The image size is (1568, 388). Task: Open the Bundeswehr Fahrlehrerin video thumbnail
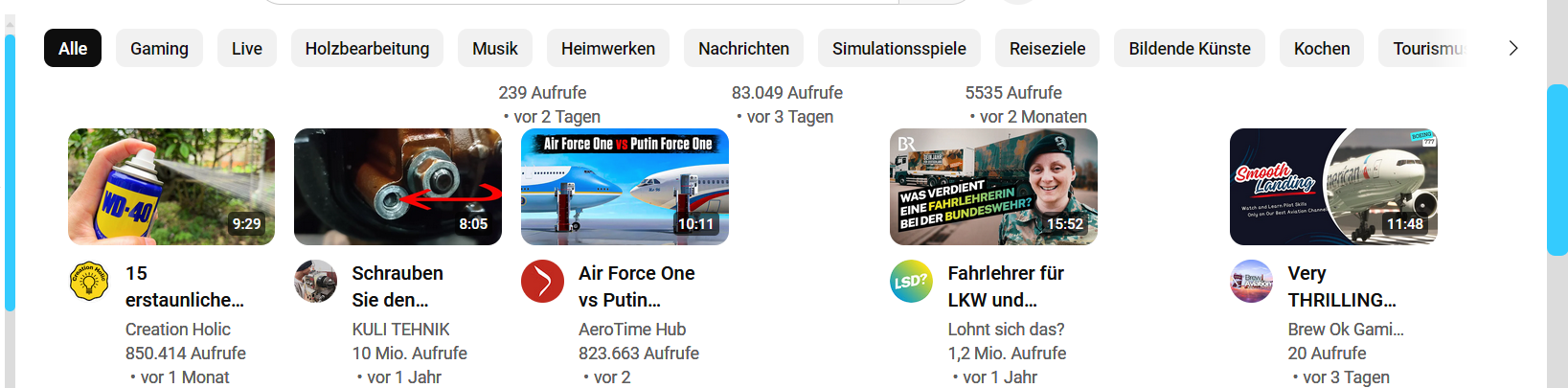click(993, 187)
